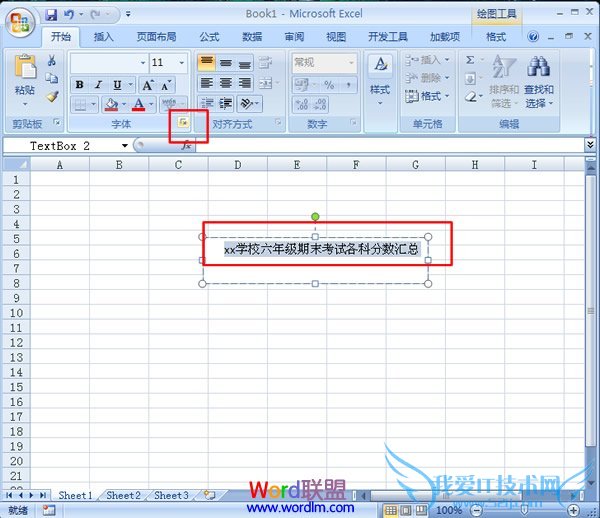Switch to the 数据 tab
Viewport: 600px width, 518px height.
click(x=252, y=37)
